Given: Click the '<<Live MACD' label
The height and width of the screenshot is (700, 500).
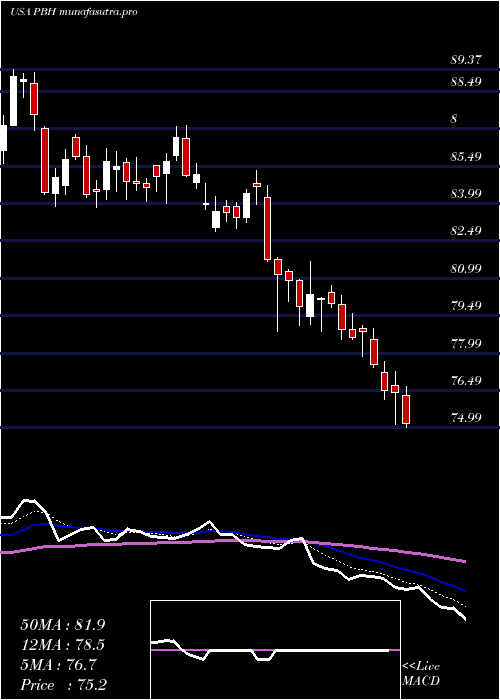Looking at the screenshot, I should click(421, 674).
